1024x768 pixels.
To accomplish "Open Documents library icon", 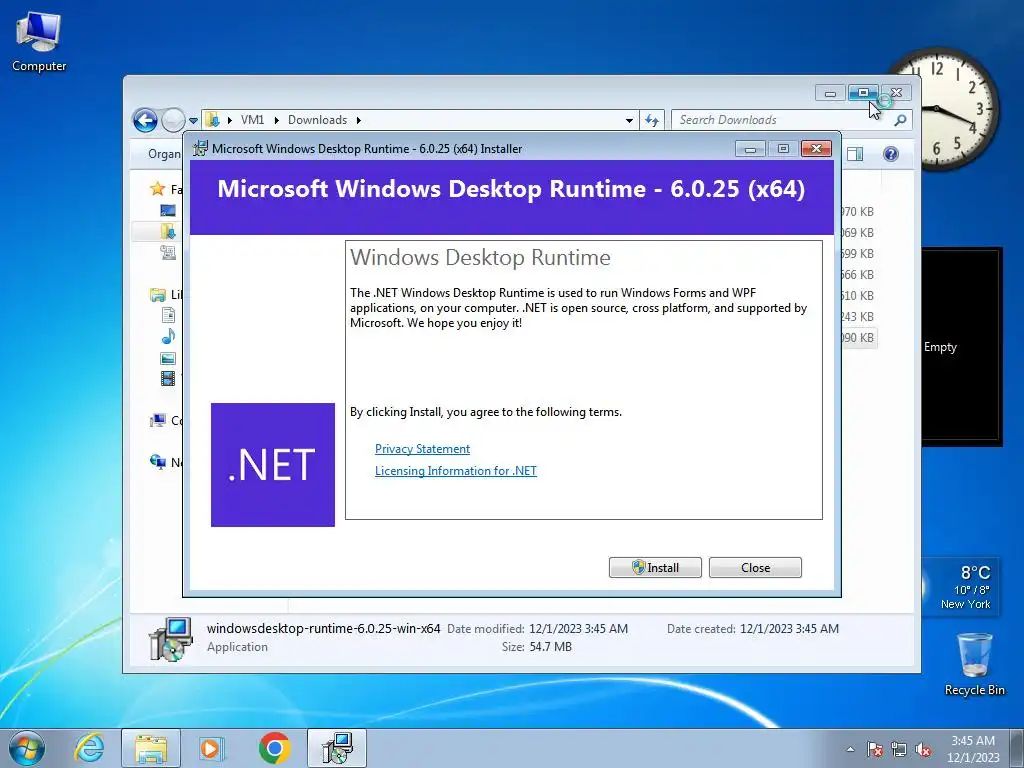I will (x=168, y=315).
